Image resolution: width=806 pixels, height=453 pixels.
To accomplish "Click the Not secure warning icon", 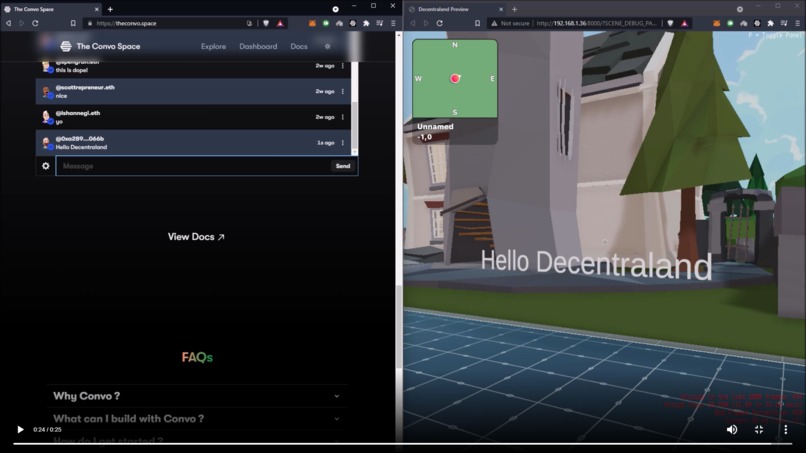I will 494,23.
